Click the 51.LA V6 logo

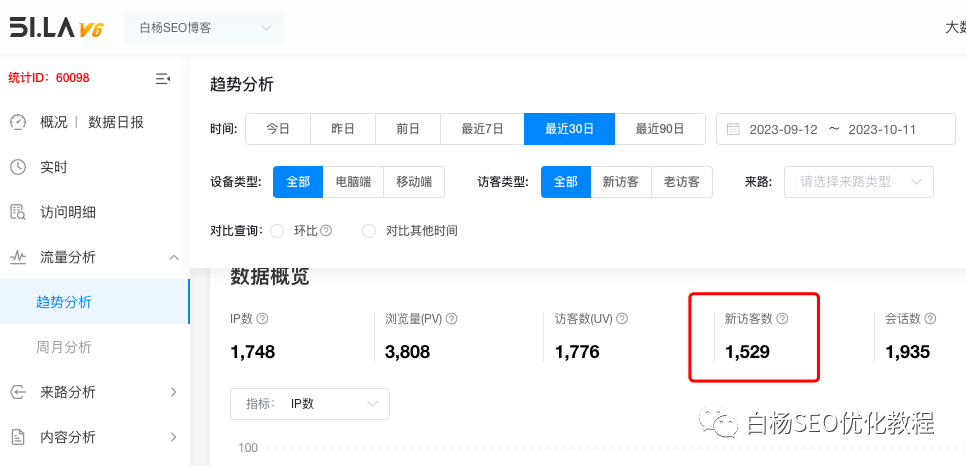[x=56, y=28]
